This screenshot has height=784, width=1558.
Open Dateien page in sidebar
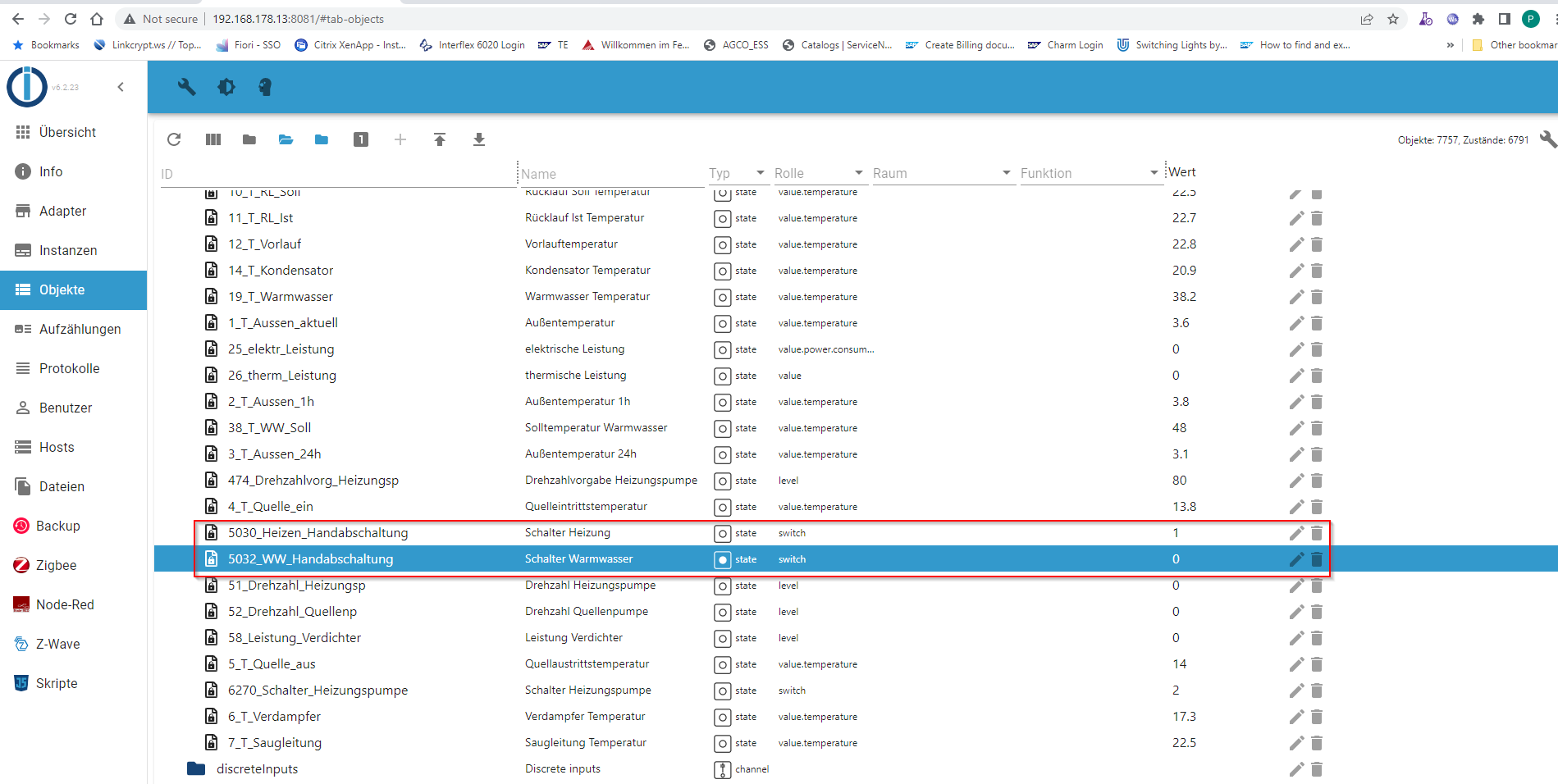pos(73,486)
